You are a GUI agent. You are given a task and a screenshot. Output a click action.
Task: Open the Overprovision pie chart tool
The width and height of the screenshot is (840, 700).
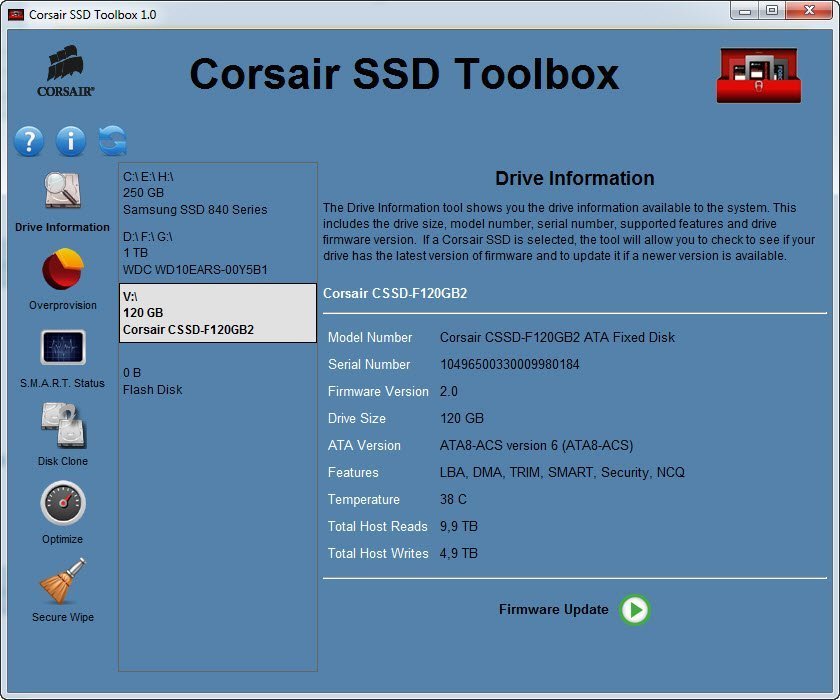(x=62, y=271)
